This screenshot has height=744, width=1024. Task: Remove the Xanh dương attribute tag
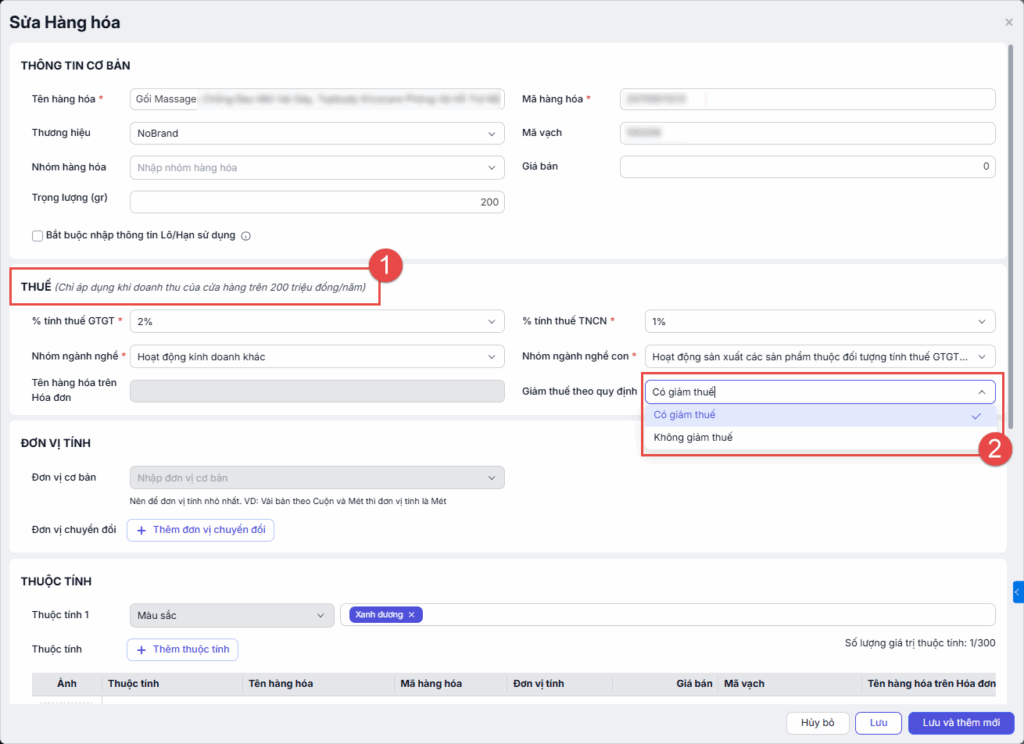[411, 615]
